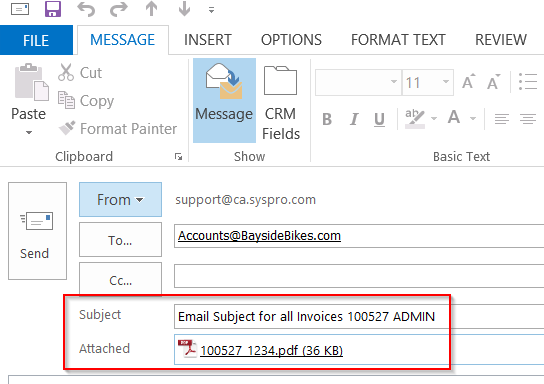This screenshot has width=544, height=384.
Task: Activate the Format Painter
Action: (117, 129)
